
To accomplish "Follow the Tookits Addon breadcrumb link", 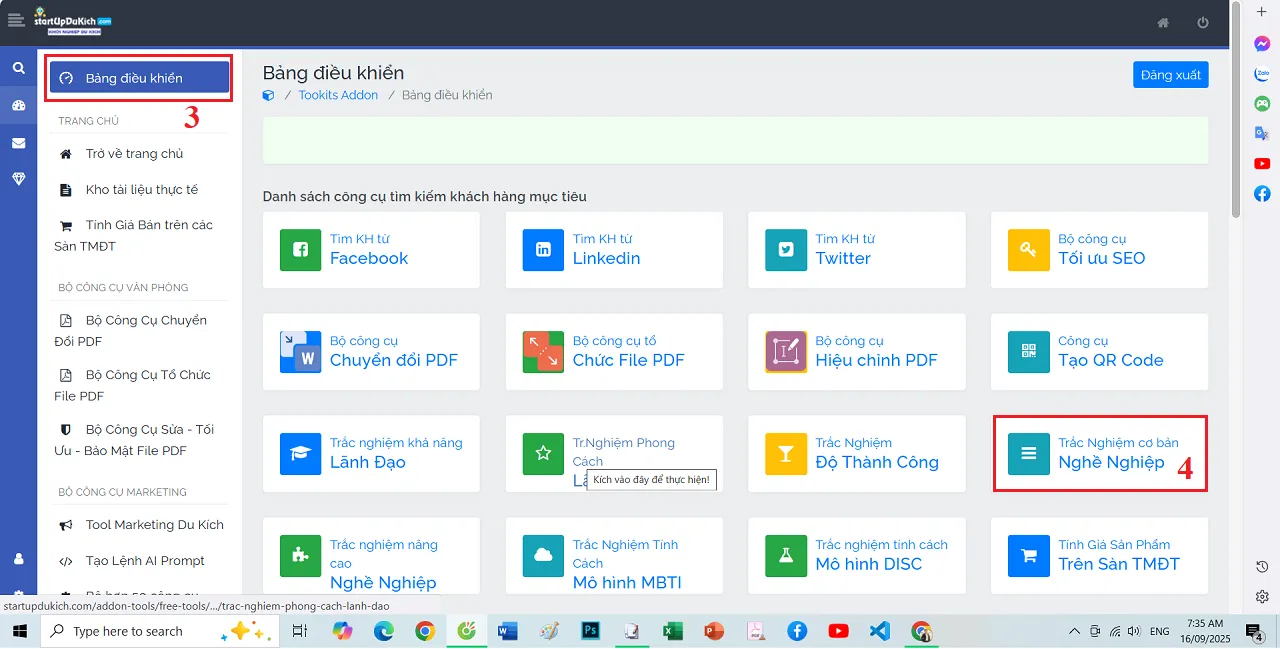I will tap(338, 95).
